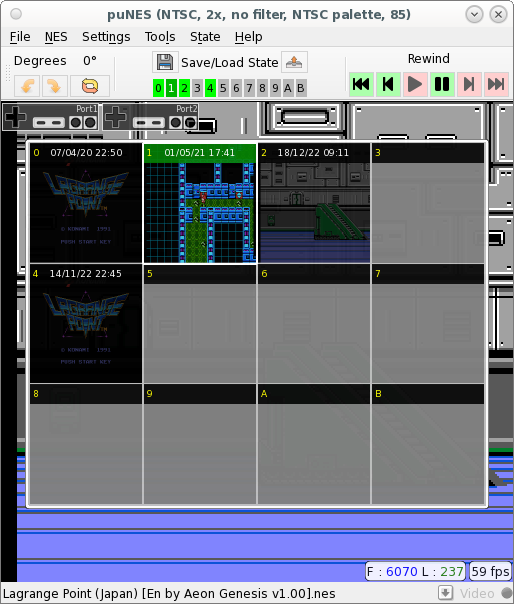
Task: Click the orange flip screen icon
Action: (90, 86)
